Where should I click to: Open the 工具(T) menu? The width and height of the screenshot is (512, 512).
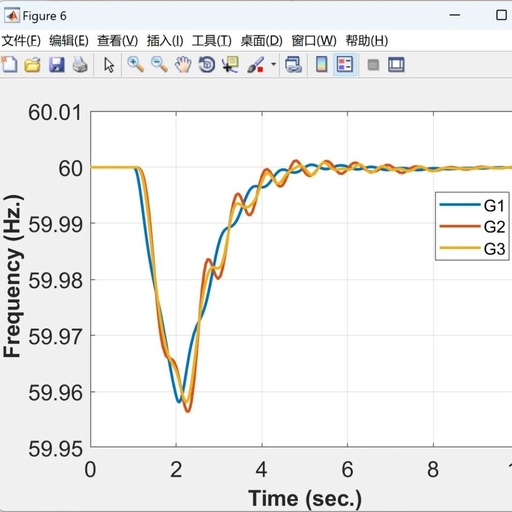[212, 41]
